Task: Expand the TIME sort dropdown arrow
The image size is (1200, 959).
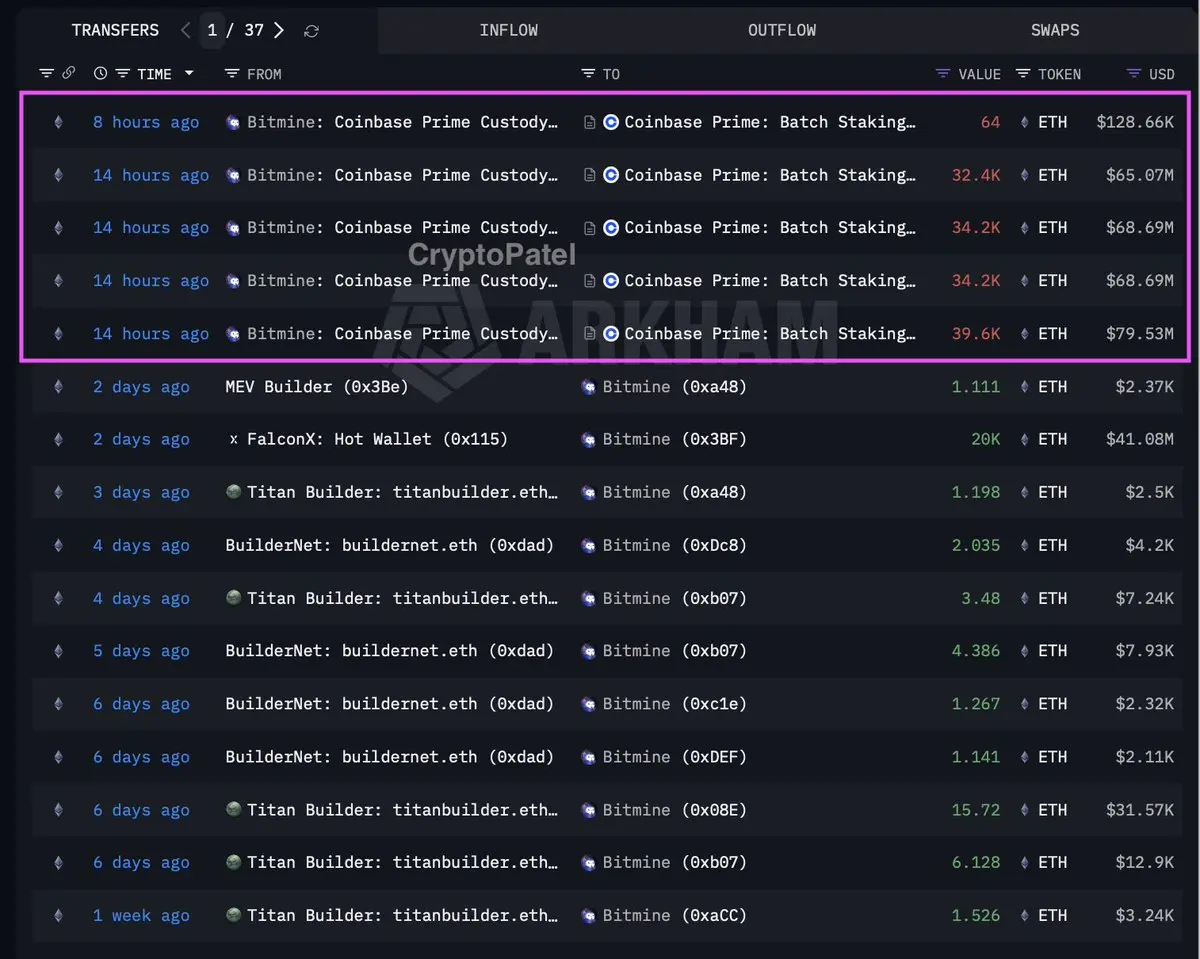Action: [x=189, y=74]
